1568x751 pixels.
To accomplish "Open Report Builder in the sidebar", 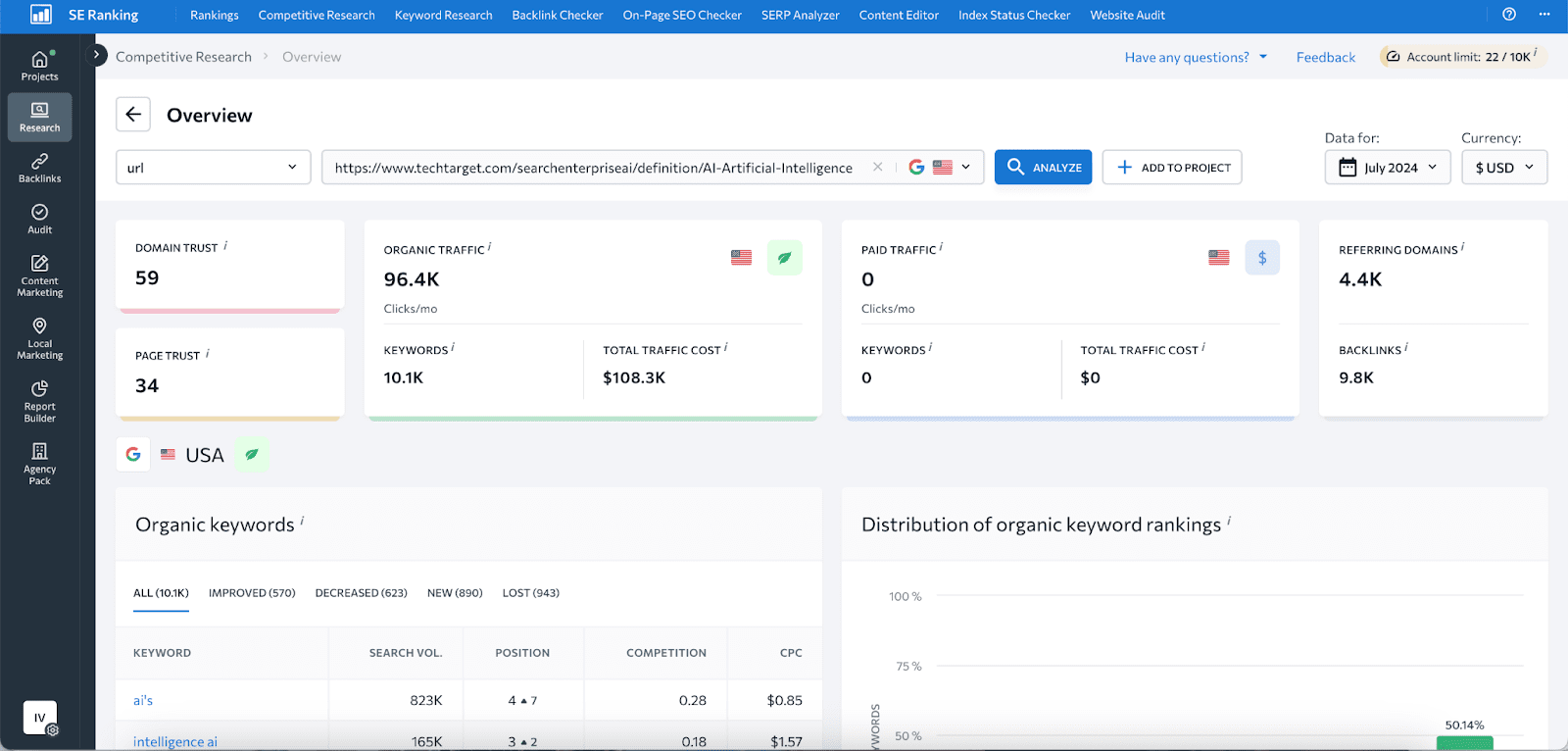I will click(39, 401).
